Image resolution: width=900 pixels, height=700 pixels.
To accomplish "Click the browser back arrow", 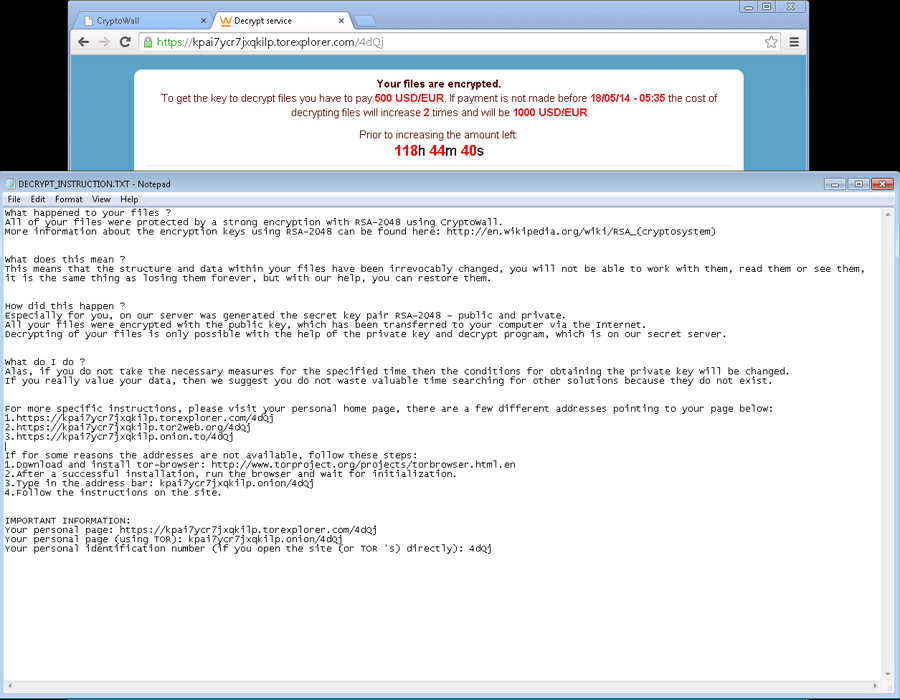I will [83, 42].
